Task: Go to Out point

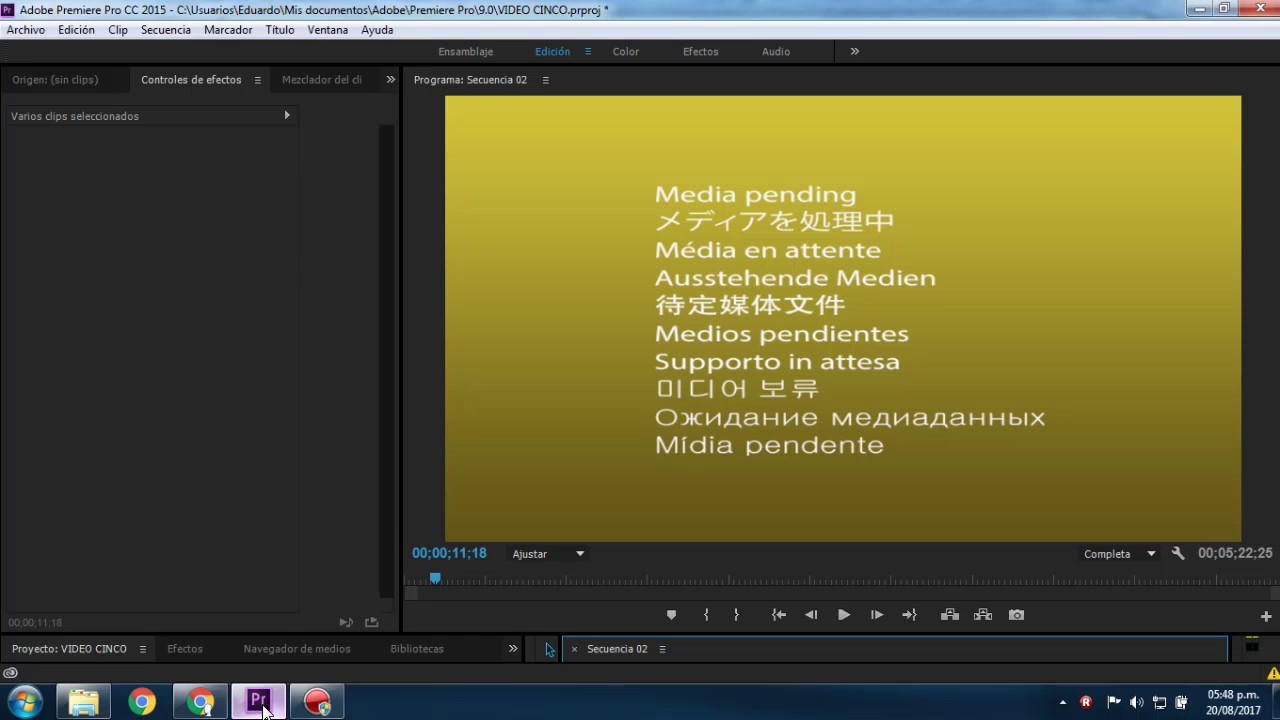Action: [909, 615]
